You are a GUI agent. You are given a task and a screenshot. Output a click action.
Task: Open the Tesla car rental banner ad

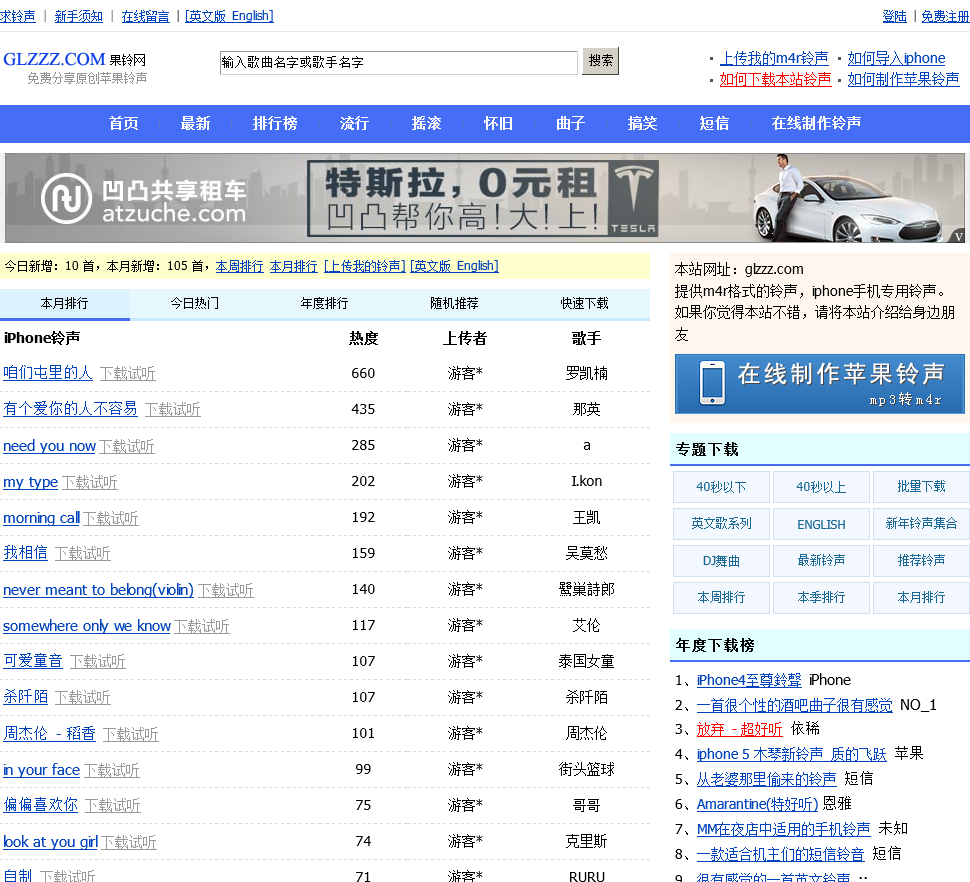point(480,198)
